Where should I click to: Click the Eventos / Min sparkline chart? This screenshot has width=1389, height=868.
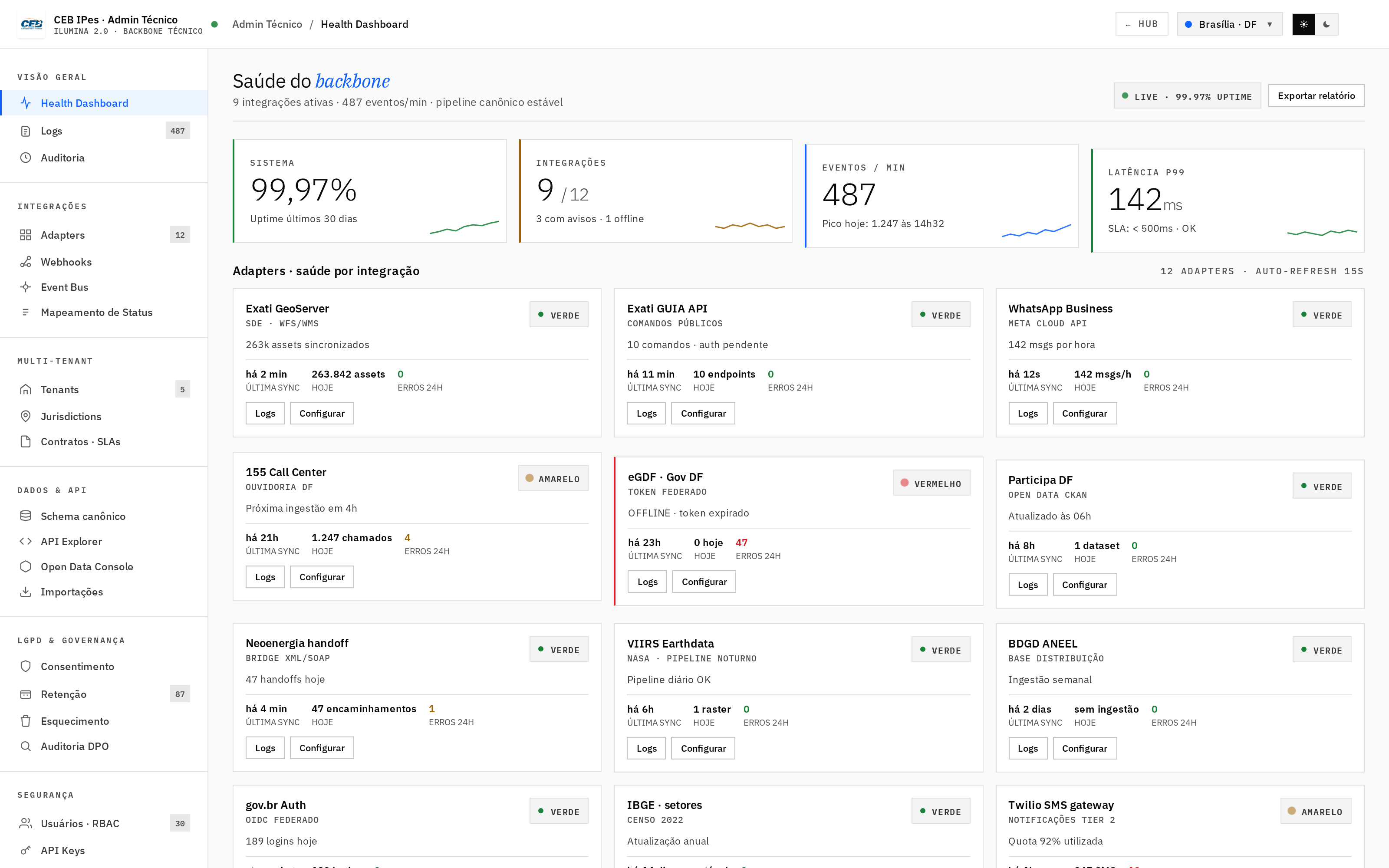point(1036,231)
